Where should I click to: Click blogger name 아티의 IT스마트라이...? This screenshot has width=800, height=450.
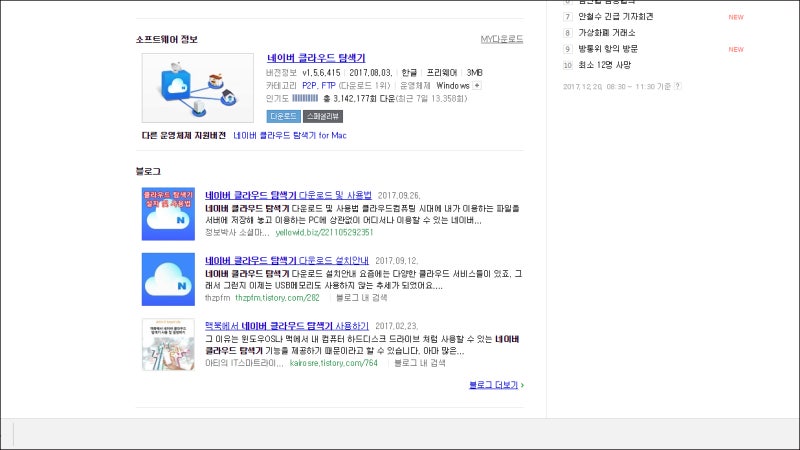coord(244,363)
